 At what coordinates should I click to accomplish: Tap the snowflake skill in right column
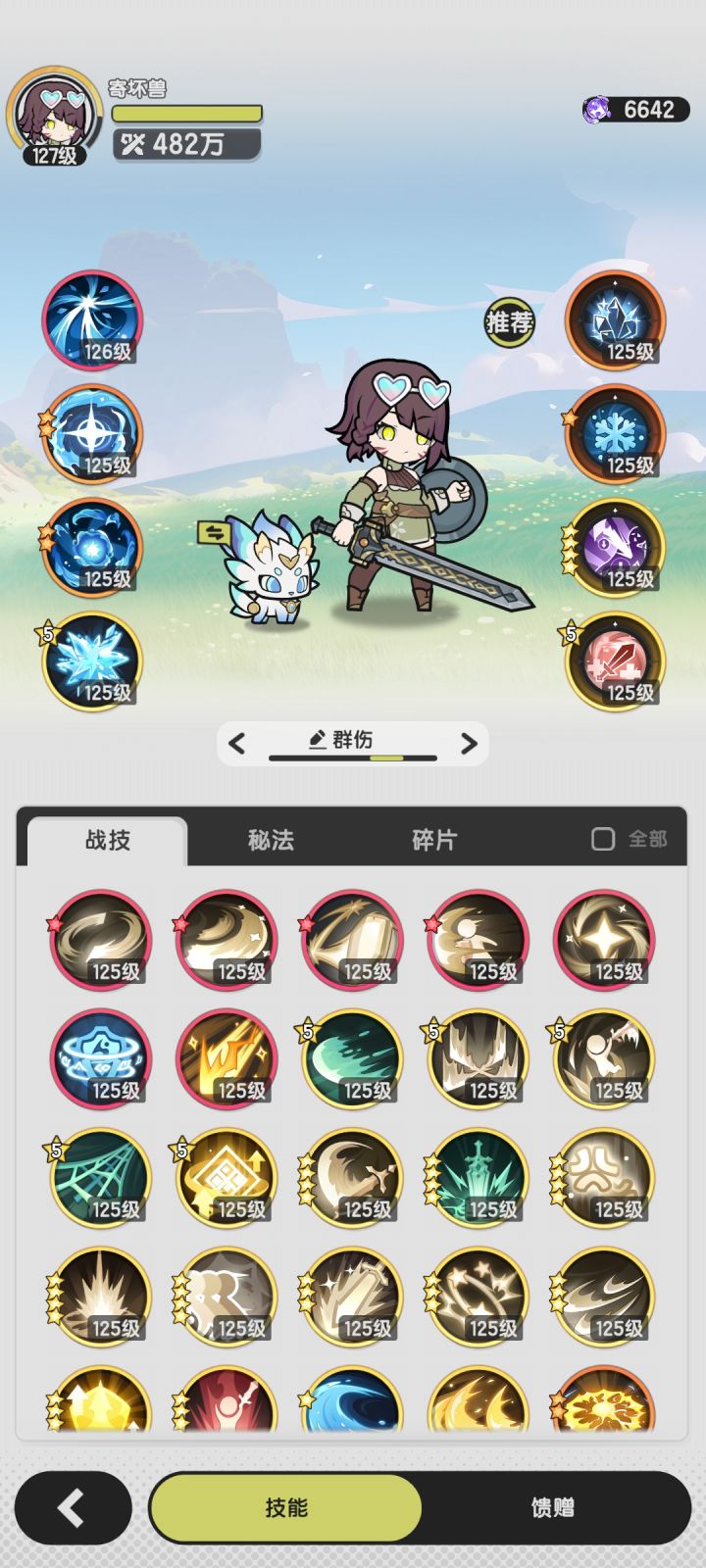click(616, 433)
